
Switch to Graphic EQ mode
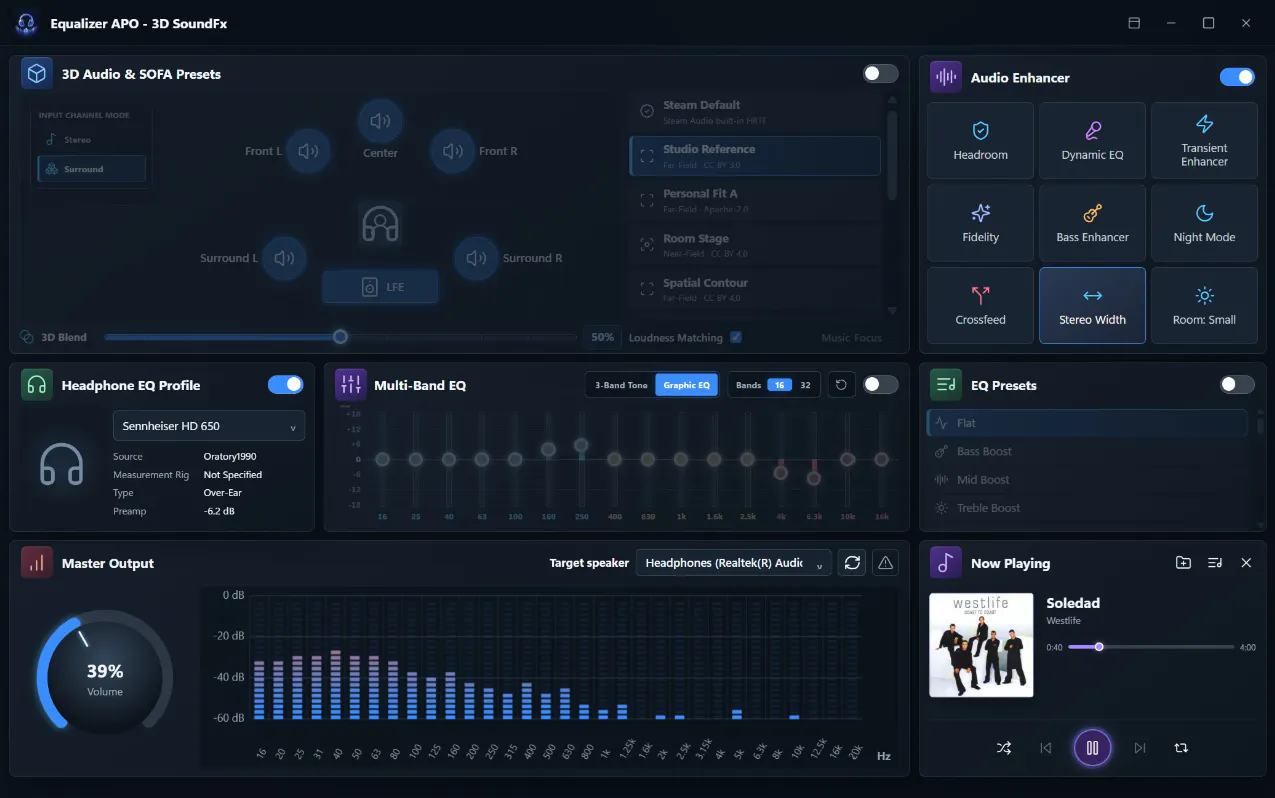(686, 385)
